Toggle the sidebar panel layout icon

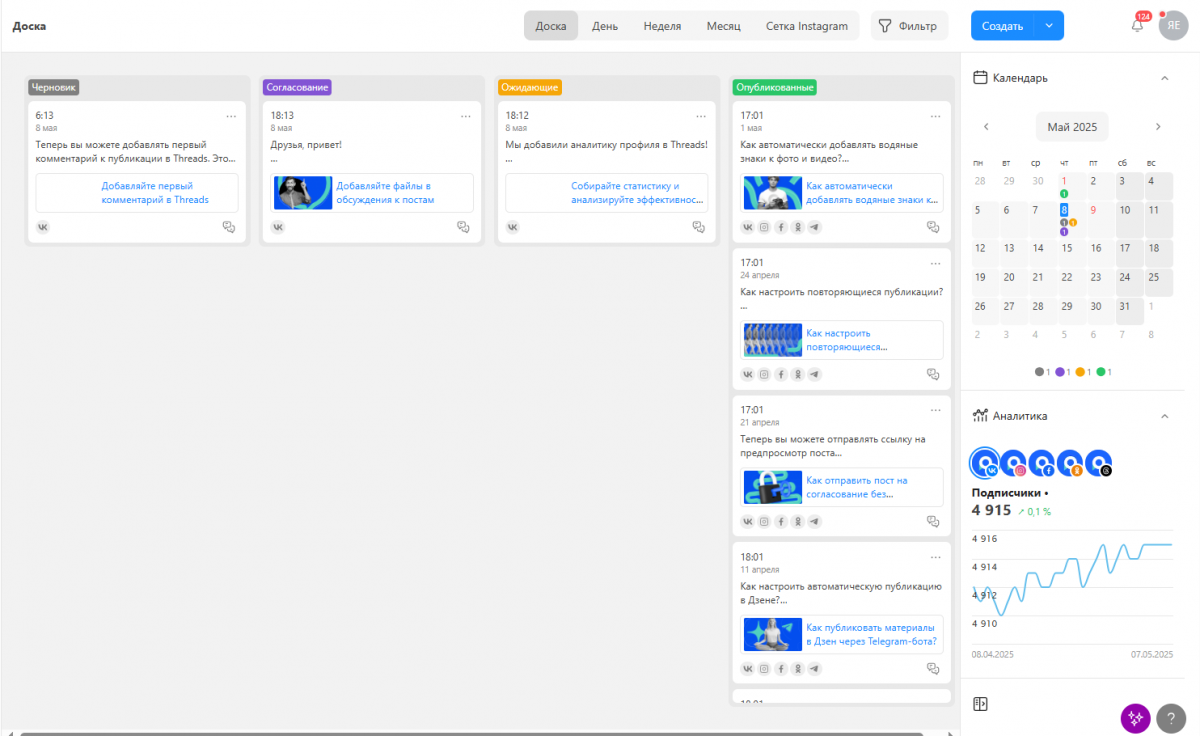click(x=980, y=704)
